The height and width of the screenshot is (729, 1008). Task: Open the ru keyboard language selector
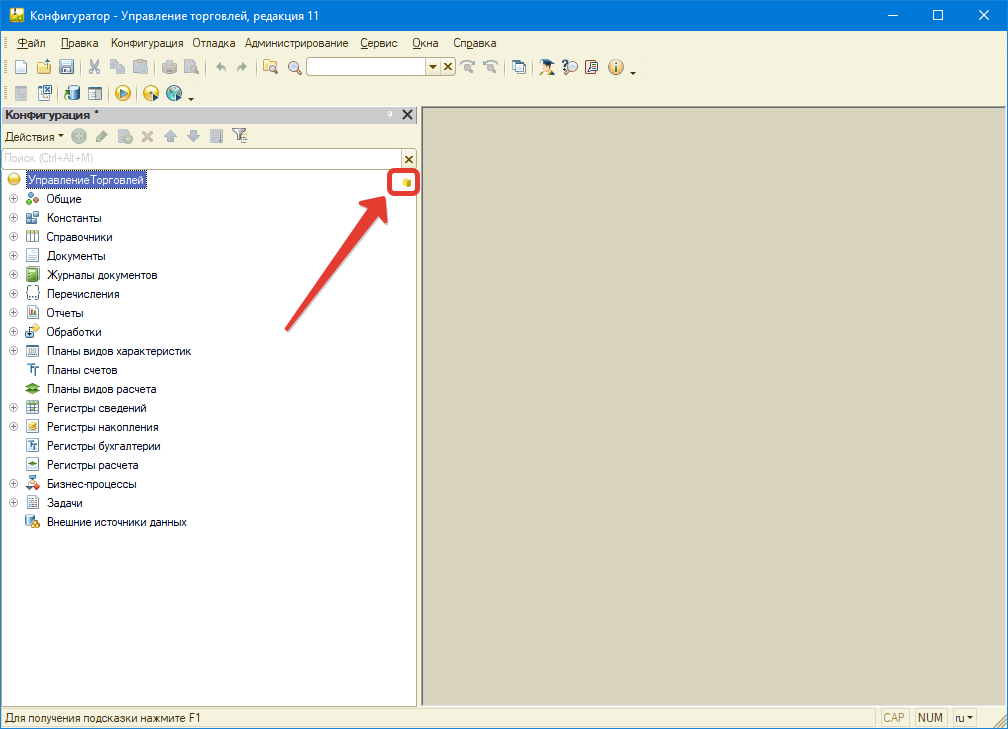pos(964,717)
